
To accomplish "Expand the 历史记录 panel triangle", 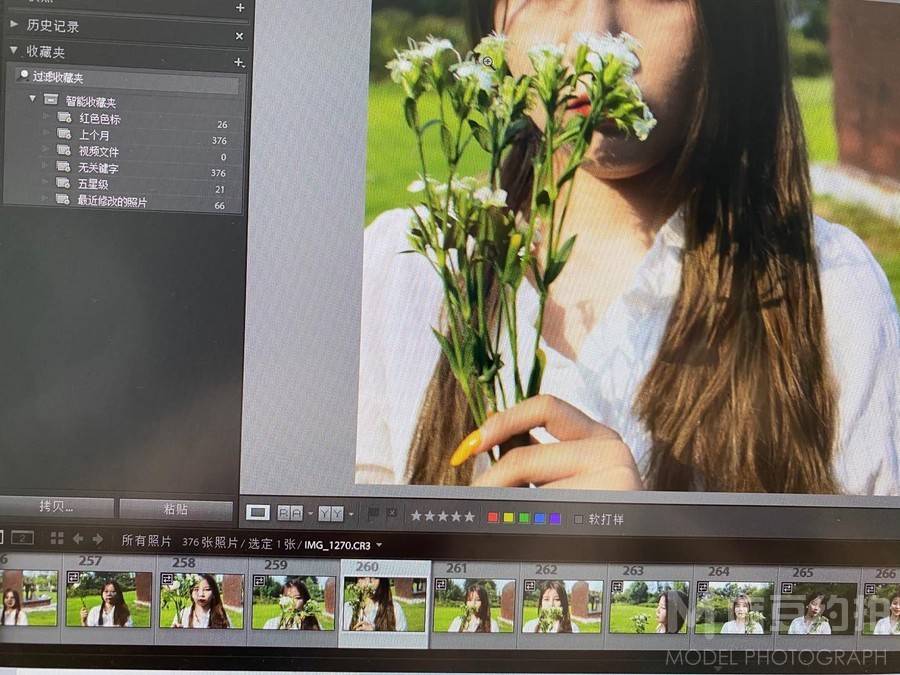I will coord(14,24).
